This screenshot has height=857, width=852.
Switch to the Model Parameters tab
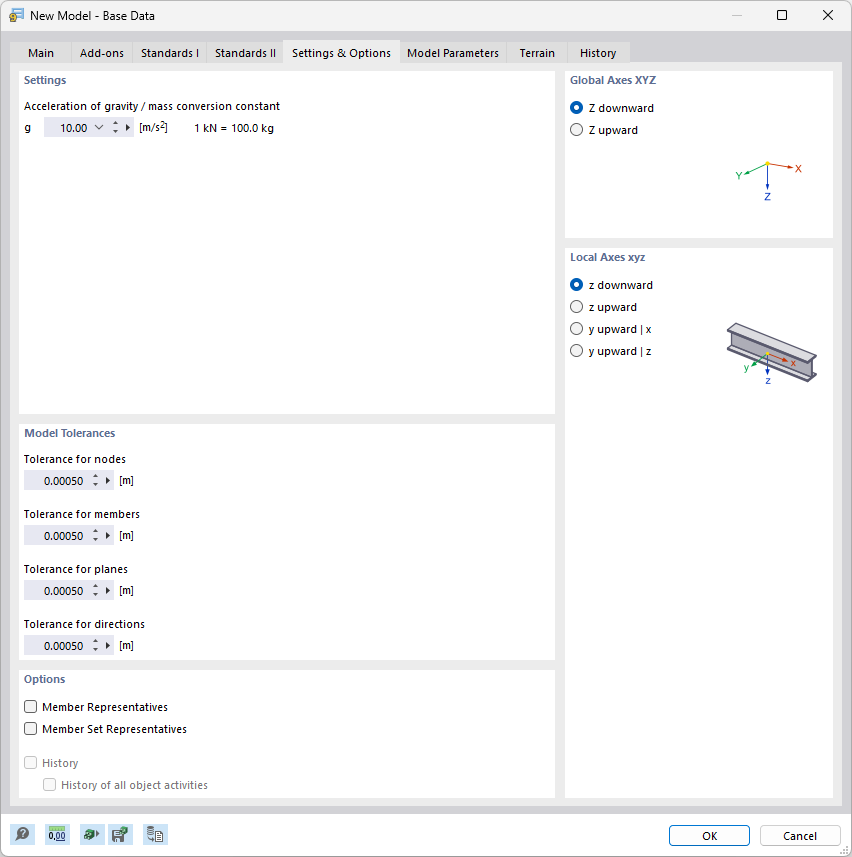click(452, 53)
